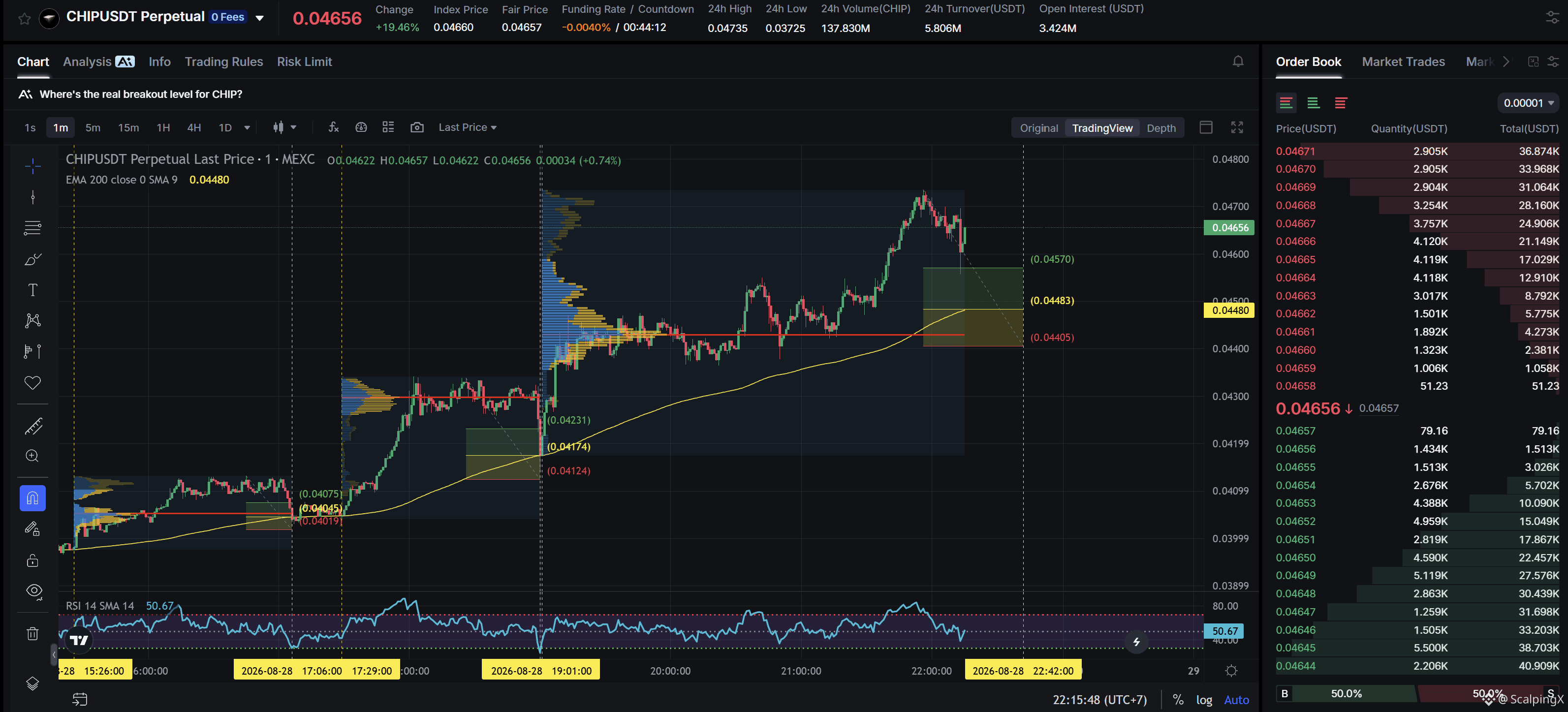Click bid price 0.04650 in order book

click(1295, 557)
